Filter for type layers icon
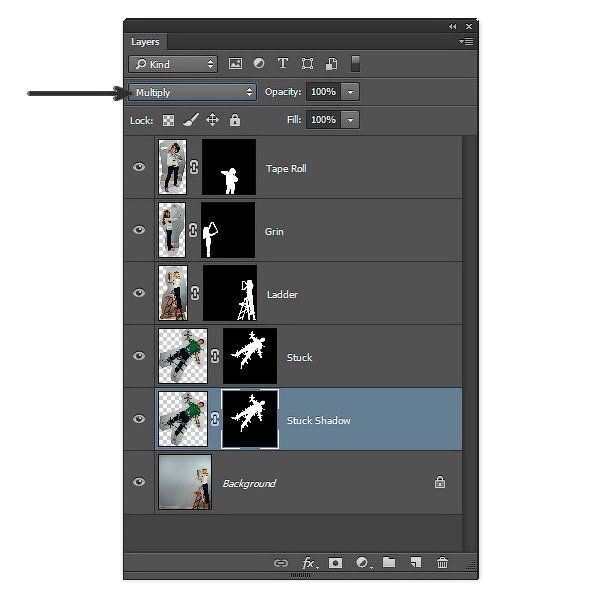This screenshot has height=603, width=600. pos(283,63)
